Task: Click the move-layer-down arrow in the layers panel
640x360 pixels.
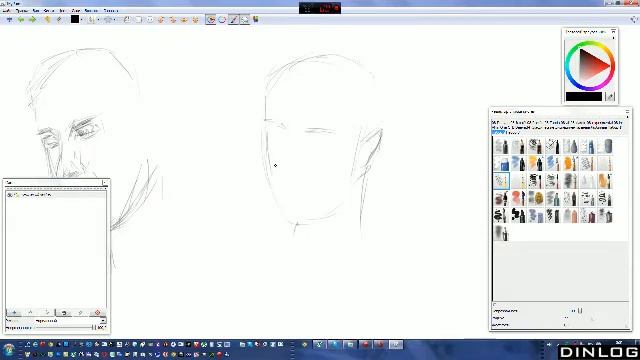Action: click(x=47, y=313)
